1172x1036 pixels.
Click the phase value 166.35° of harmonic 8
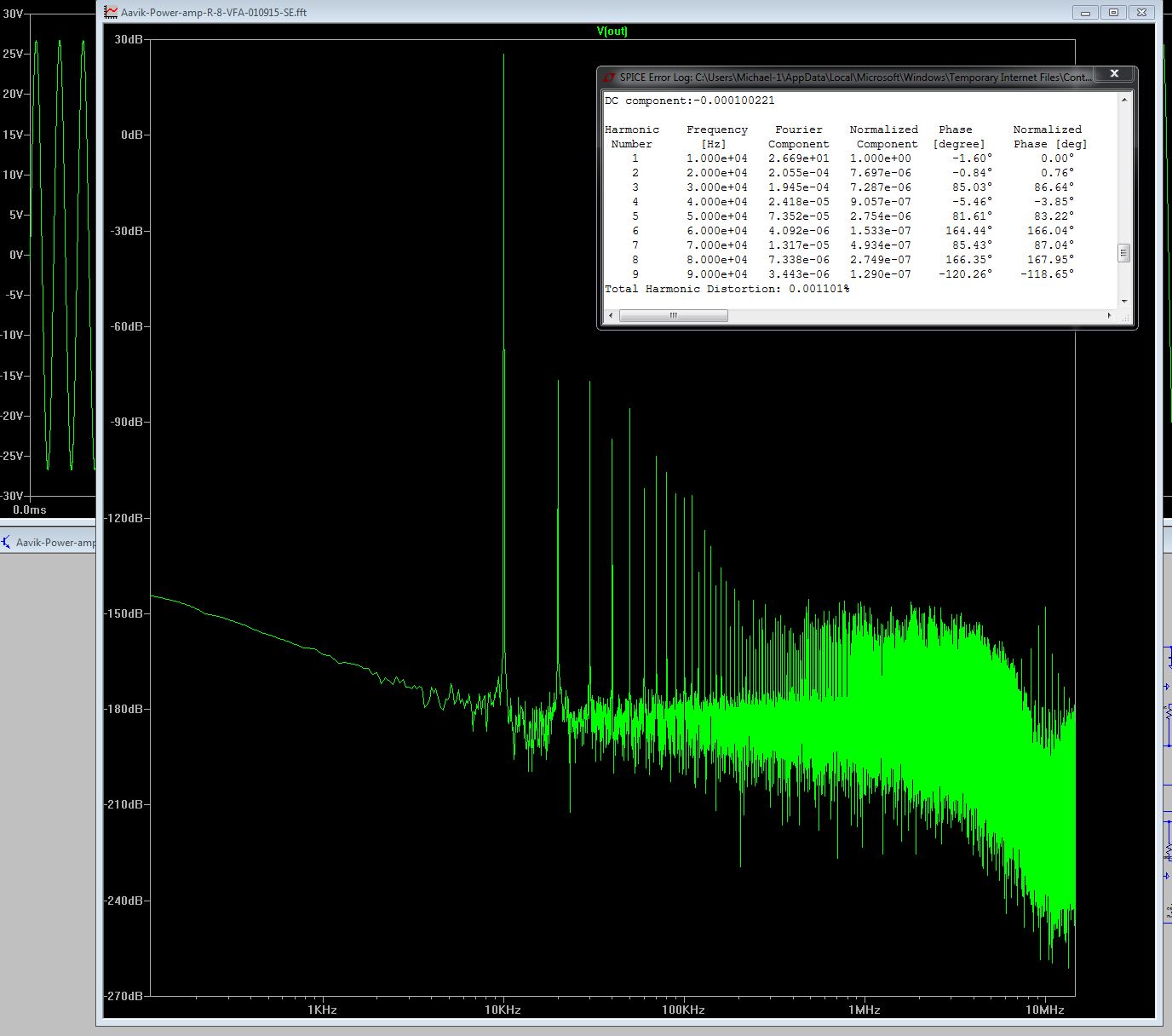[968, 260]
